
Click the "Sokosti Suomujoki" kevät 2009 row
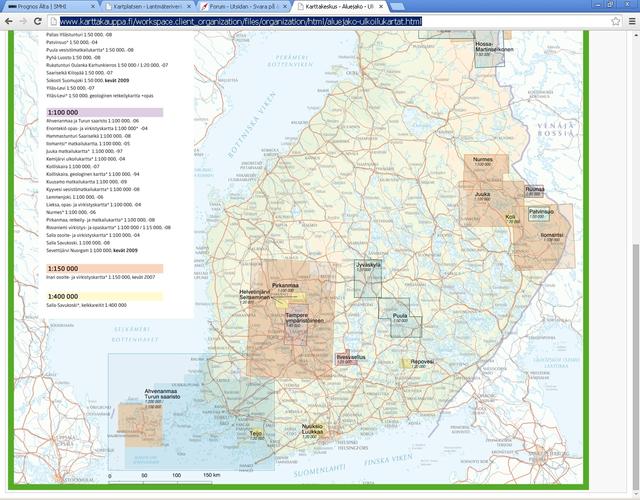click(x=87, y=80)
